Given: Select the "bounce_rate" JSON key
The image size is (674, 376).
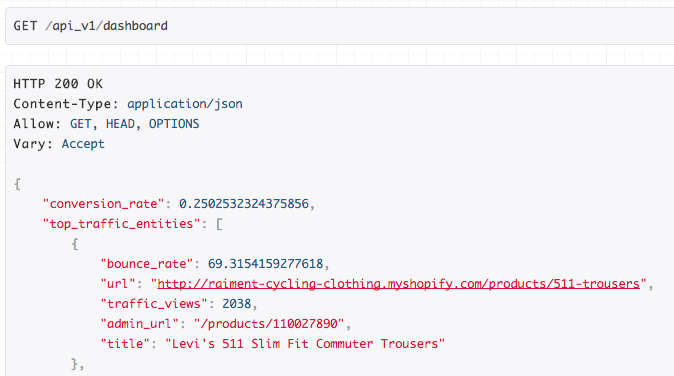Looking at the screenshot, I should point(147,263).
